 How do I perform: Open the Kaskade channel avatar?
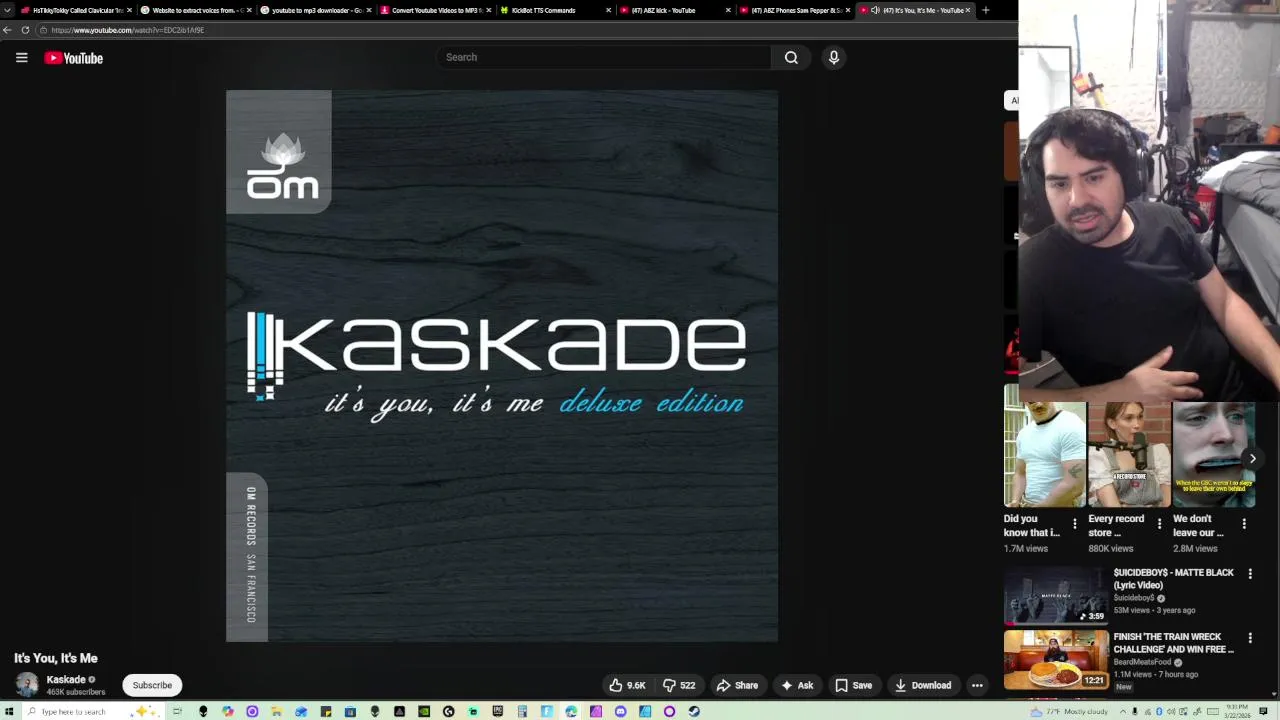(x=27, y=685)
